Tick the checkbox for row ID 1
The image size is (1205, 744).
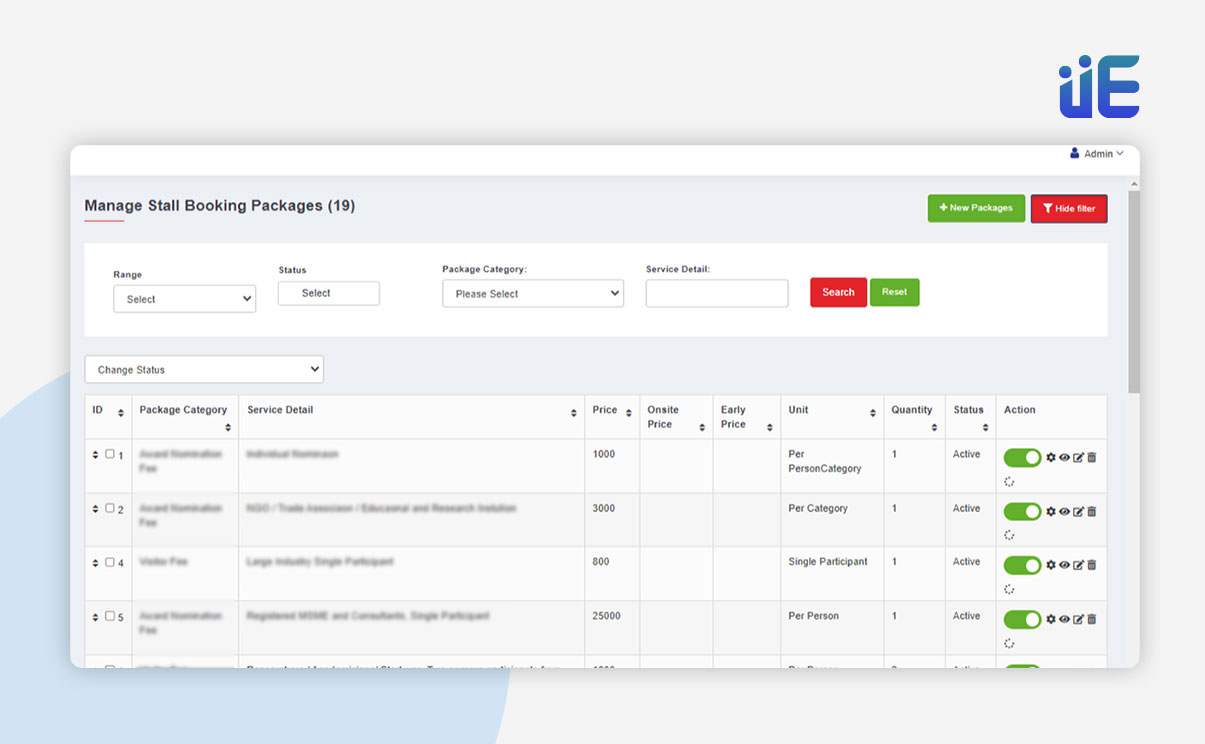(x=110, y=454)
